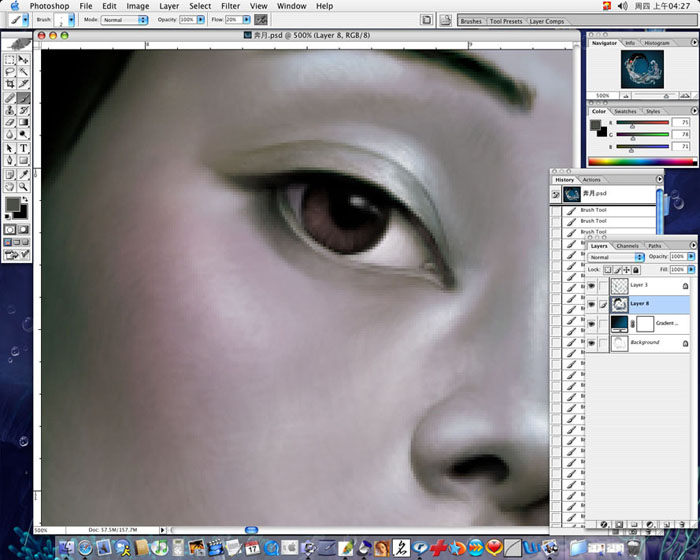Select the Move tool

[x=23, y=59]
